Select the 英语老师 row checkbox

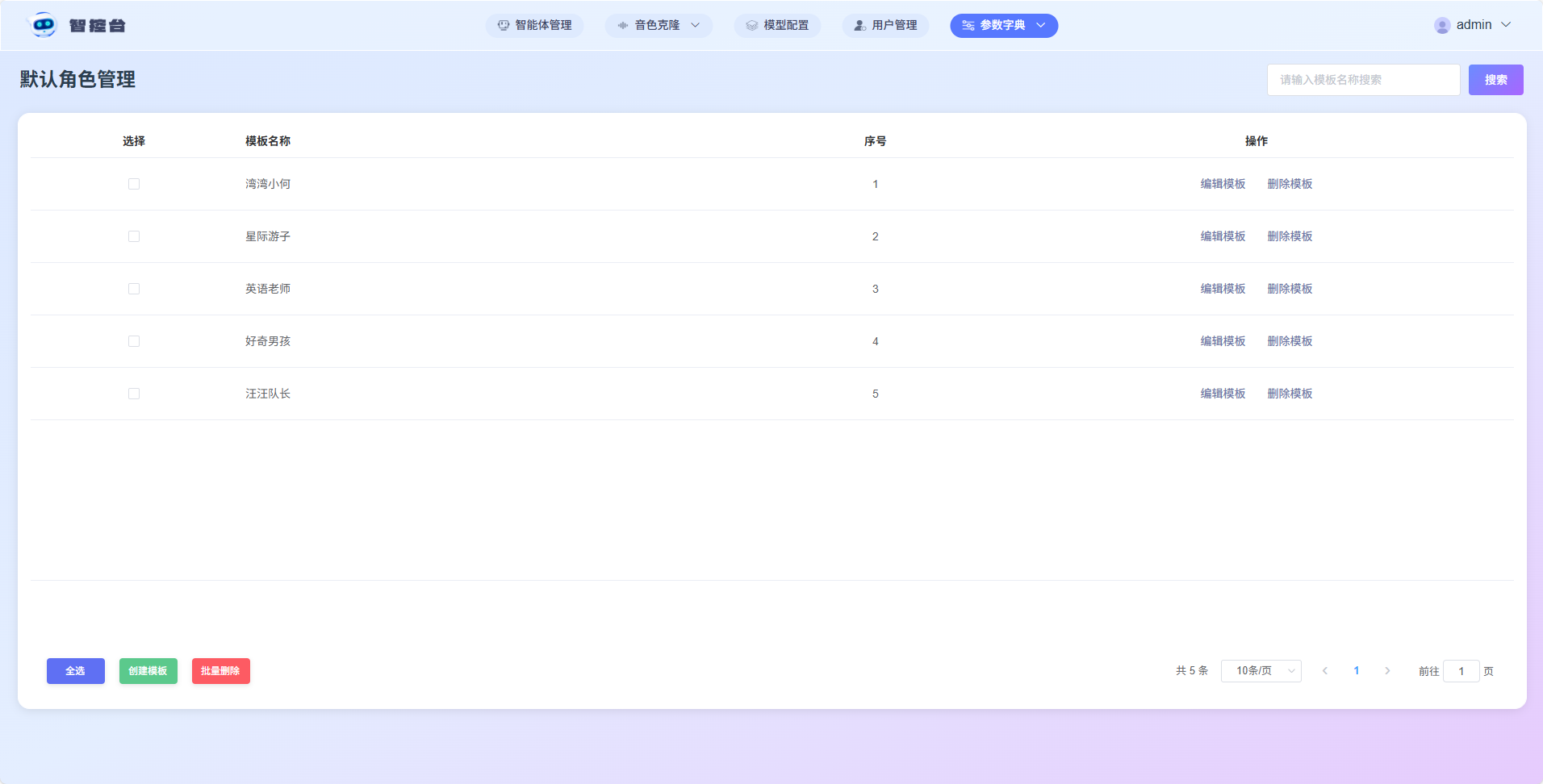point(134,289)
